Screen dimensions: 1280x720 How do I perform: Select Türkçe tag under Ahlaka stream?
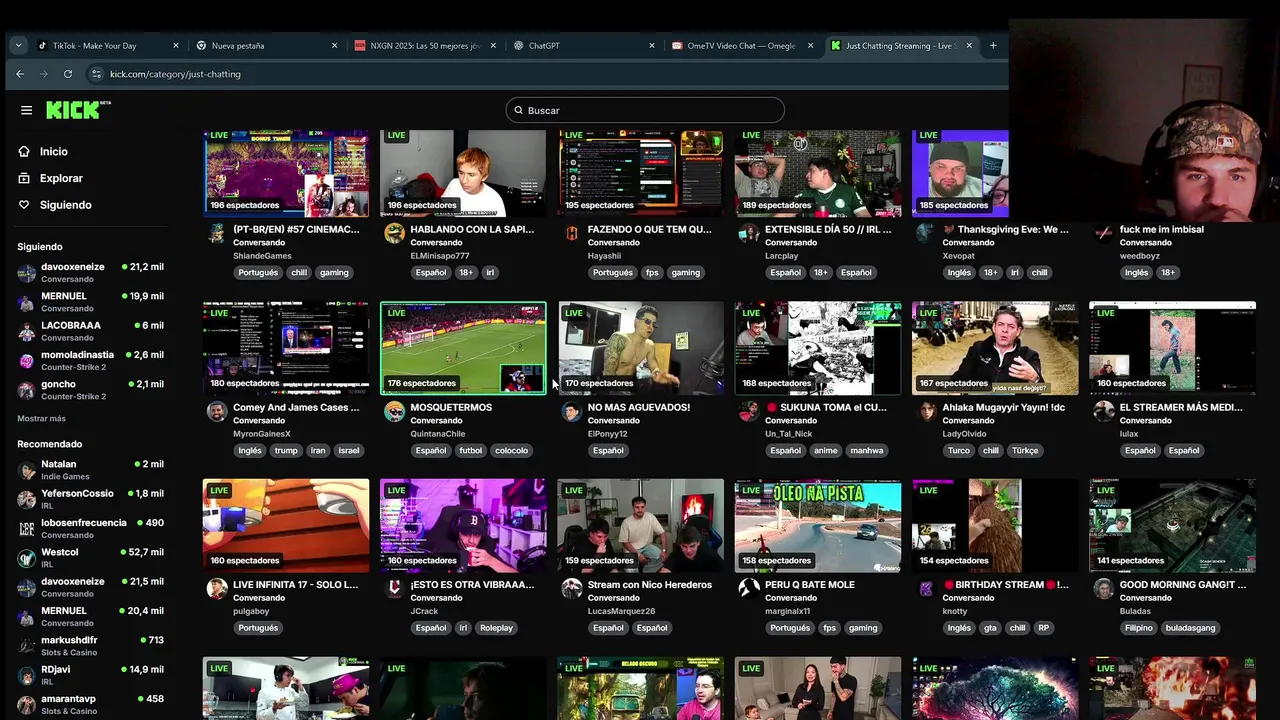[x=1025, y=451]
